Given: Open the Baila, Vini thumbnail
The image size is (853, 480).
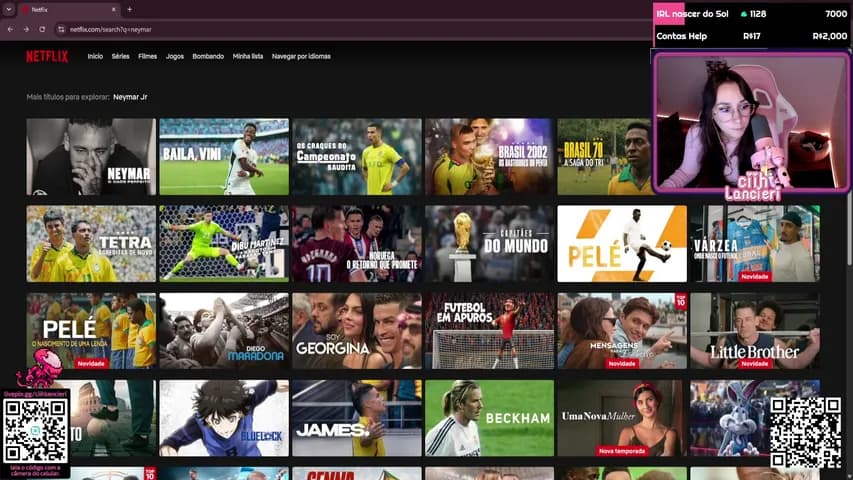Looking at the screenshot, I should pyautogui.click(x=224, y=157).
